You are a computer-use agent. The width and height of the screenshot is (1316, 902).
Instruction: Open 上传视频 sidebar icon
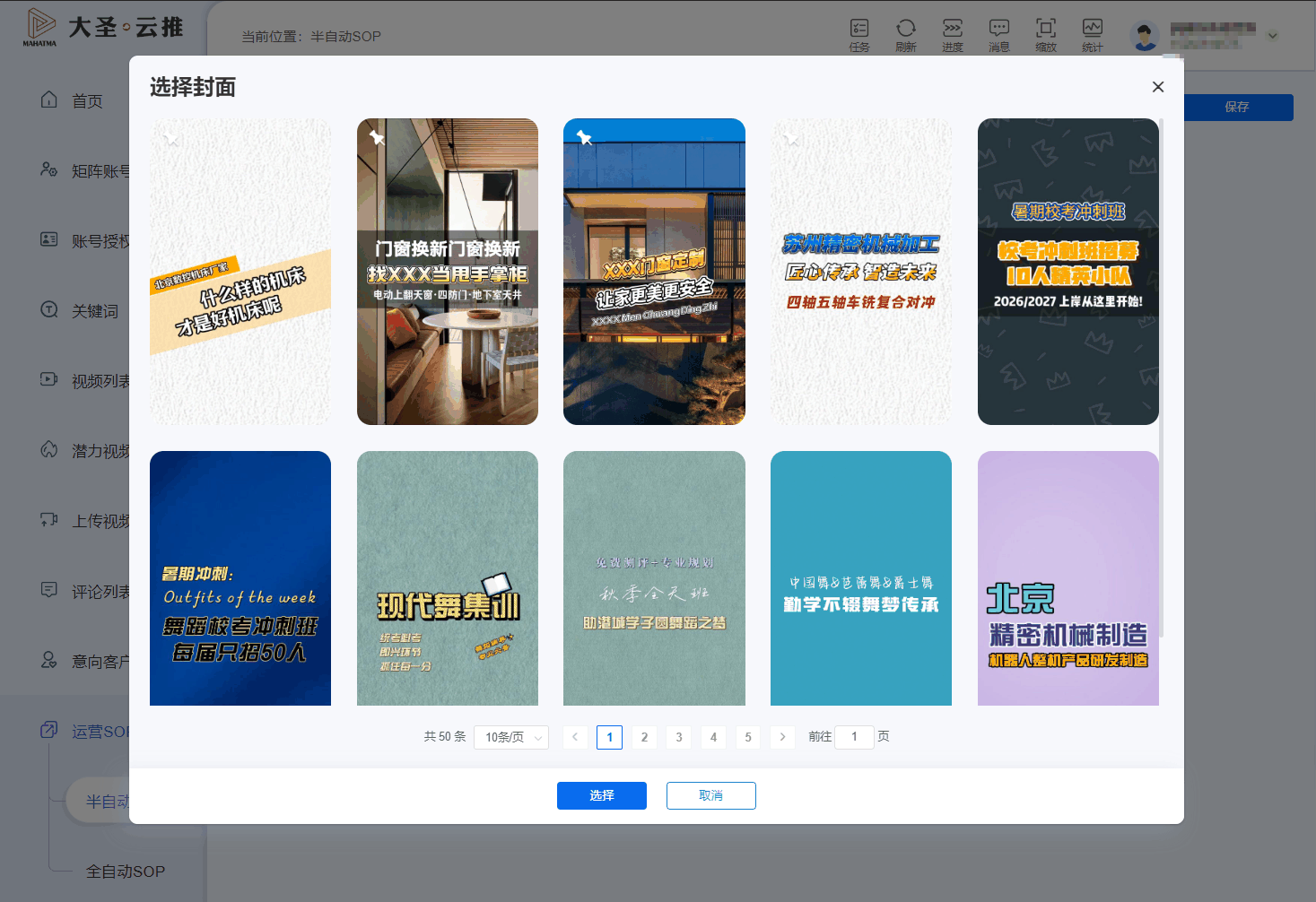click(x=49, y=520)
